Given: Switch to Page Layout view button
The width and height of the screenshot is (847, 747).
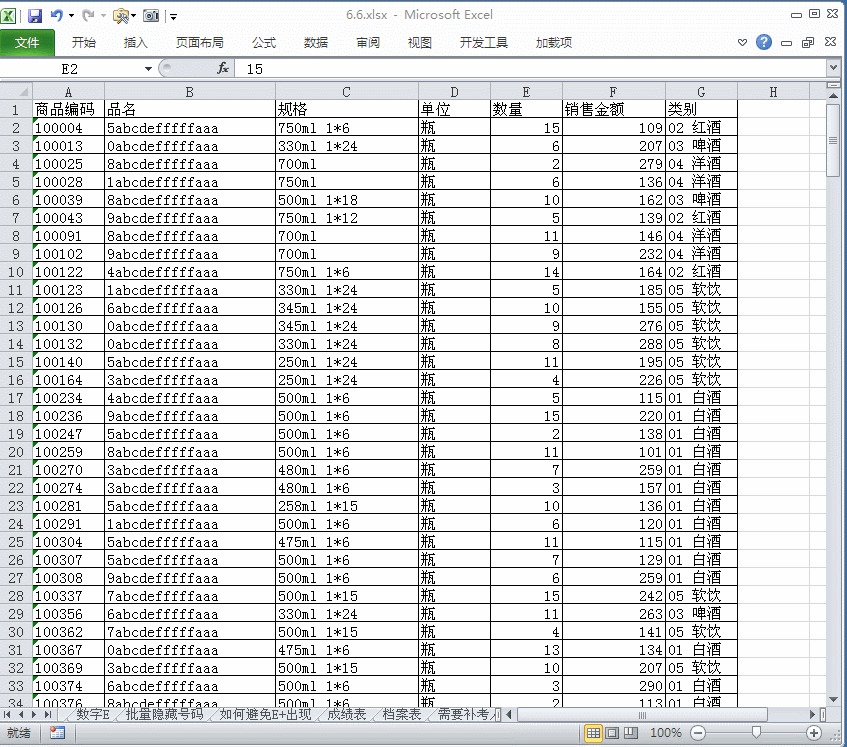Looking at the screenshot, I should pos(612,733).
